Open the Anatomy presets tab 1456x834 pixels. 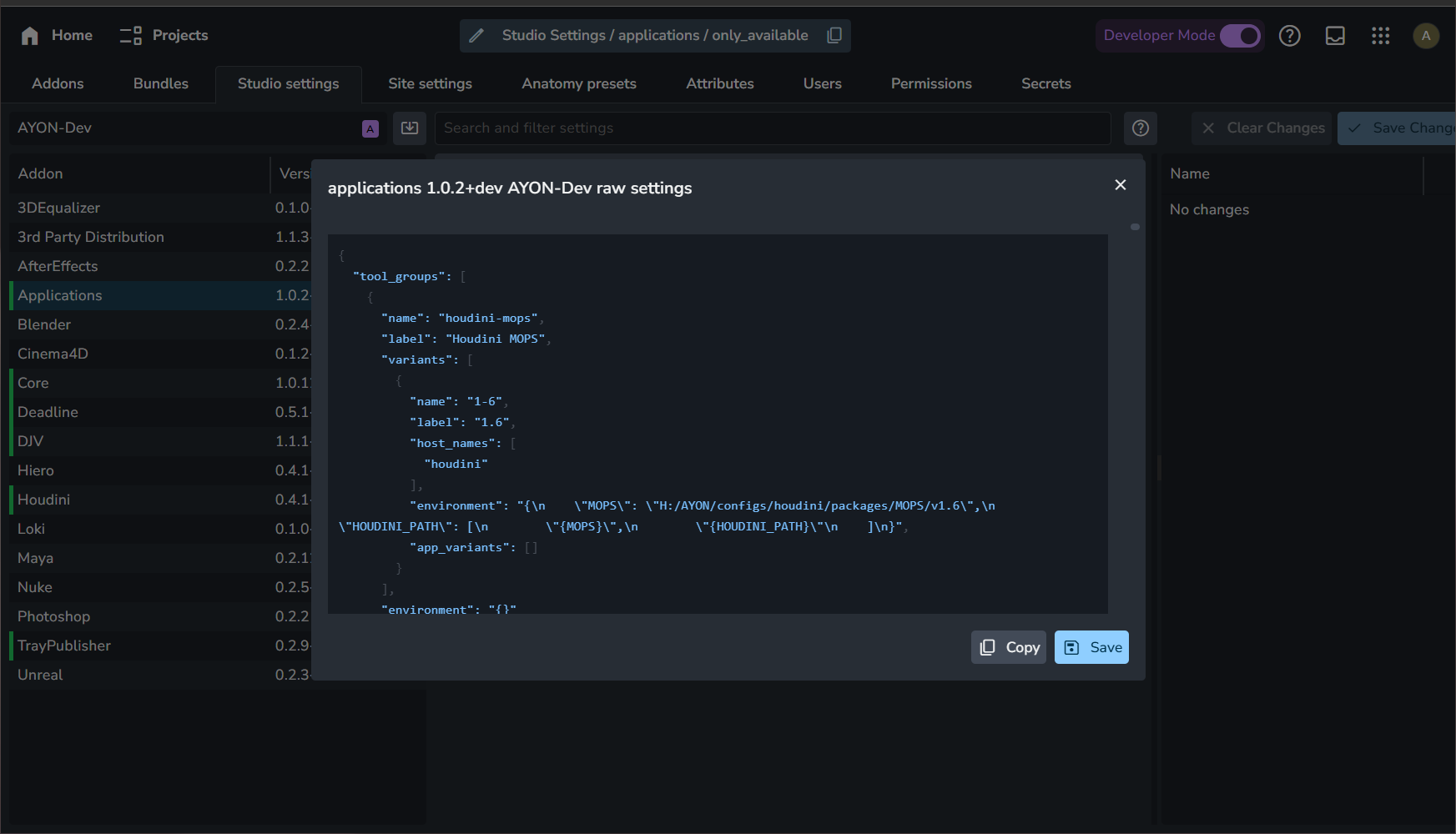[578, 83]
